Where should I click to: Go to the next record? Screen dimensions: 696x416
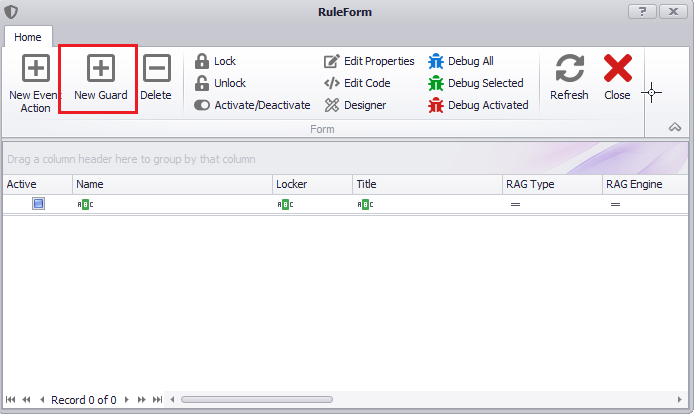click(127, 400)
